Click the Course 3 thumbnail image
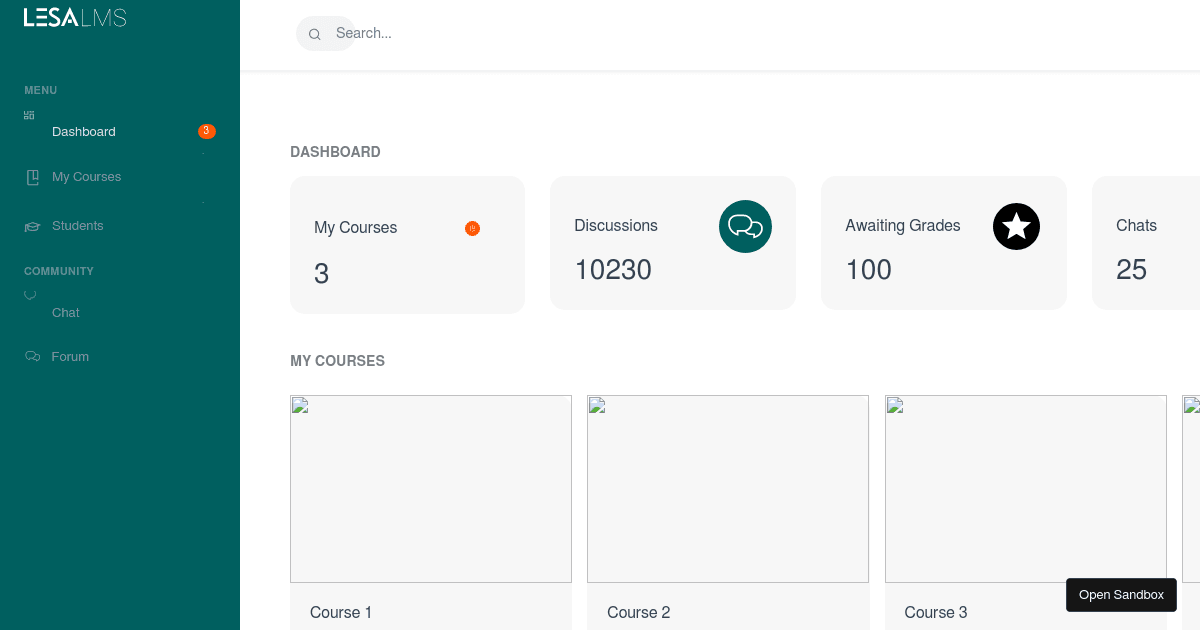Screen dimensions: 1200x630 coord(1025,489)
